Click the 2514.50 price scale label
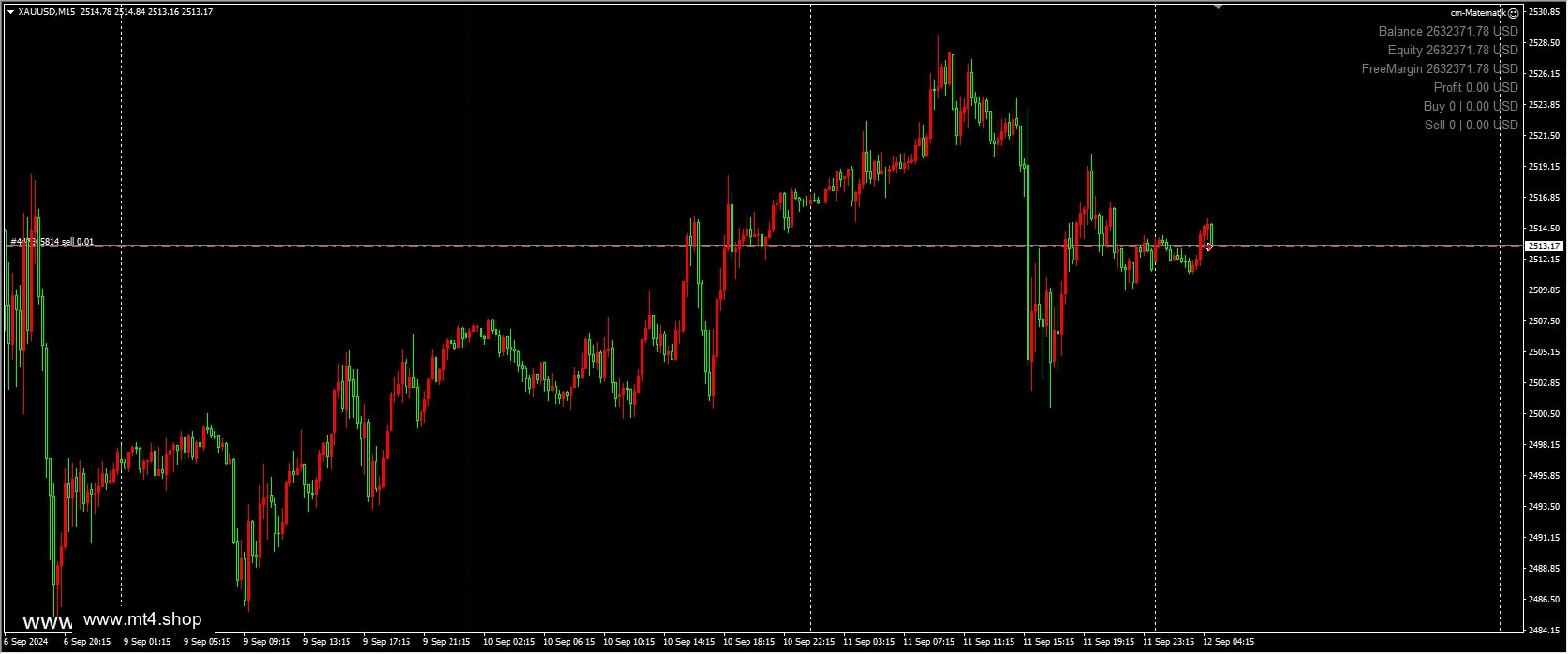 tap(1544, 229)
